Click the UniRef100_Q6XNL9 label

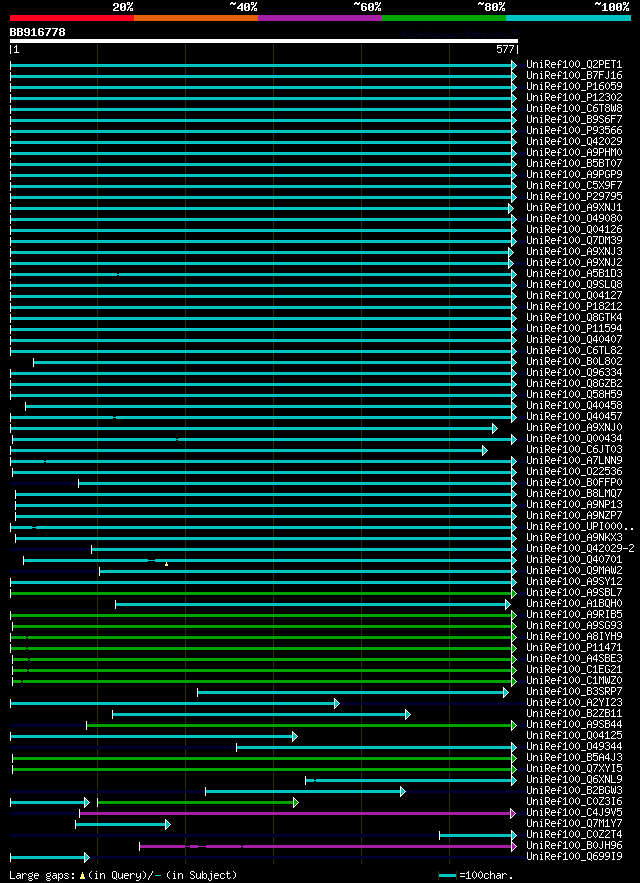[574, 779]
